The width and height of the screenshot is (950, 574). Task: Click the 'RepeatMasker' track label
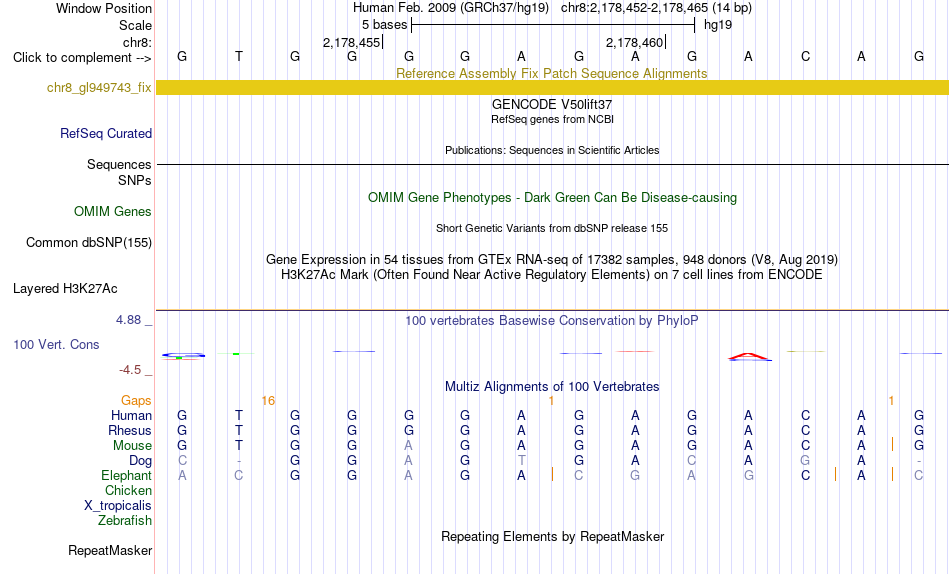pos(110,550)
